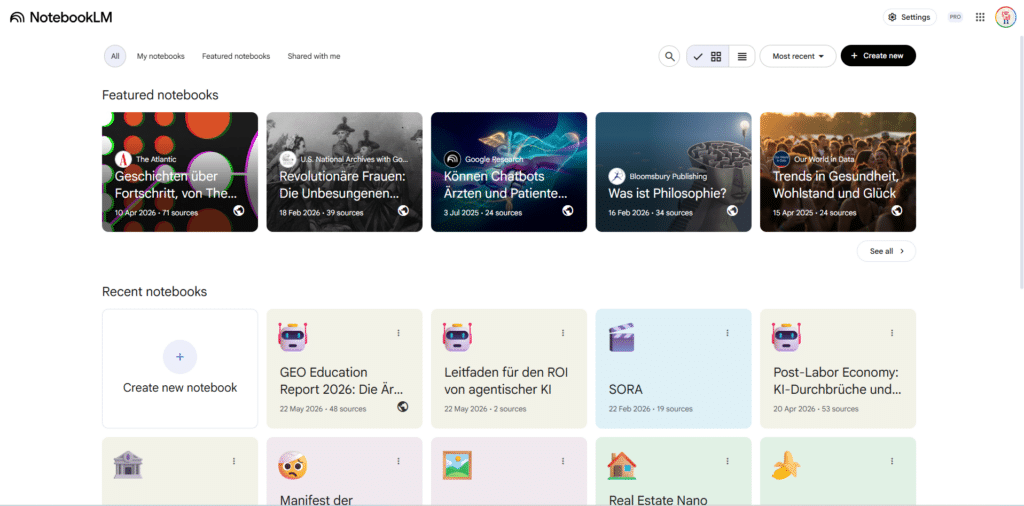Image resolution: width=1024 pixels, height=506 pixels.
Task: Open more options on framed picture notebook
Action: pyautogui.click(x=563, y=461)
